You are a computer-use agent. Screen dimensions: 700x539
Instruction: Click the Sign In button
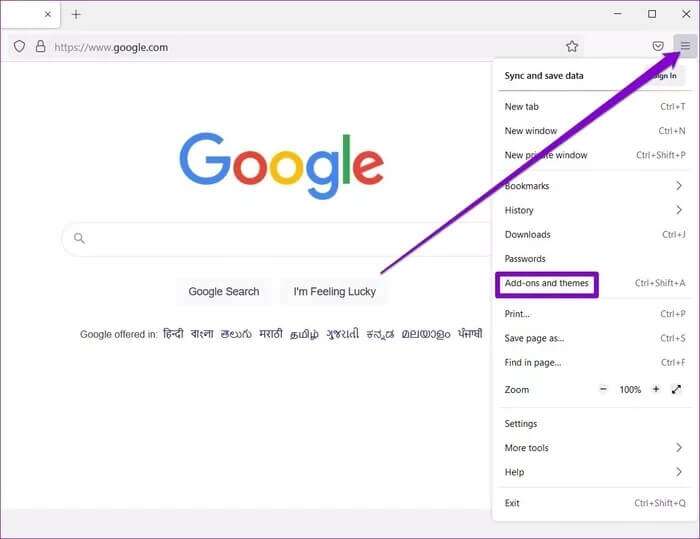(x=664, y=76)
